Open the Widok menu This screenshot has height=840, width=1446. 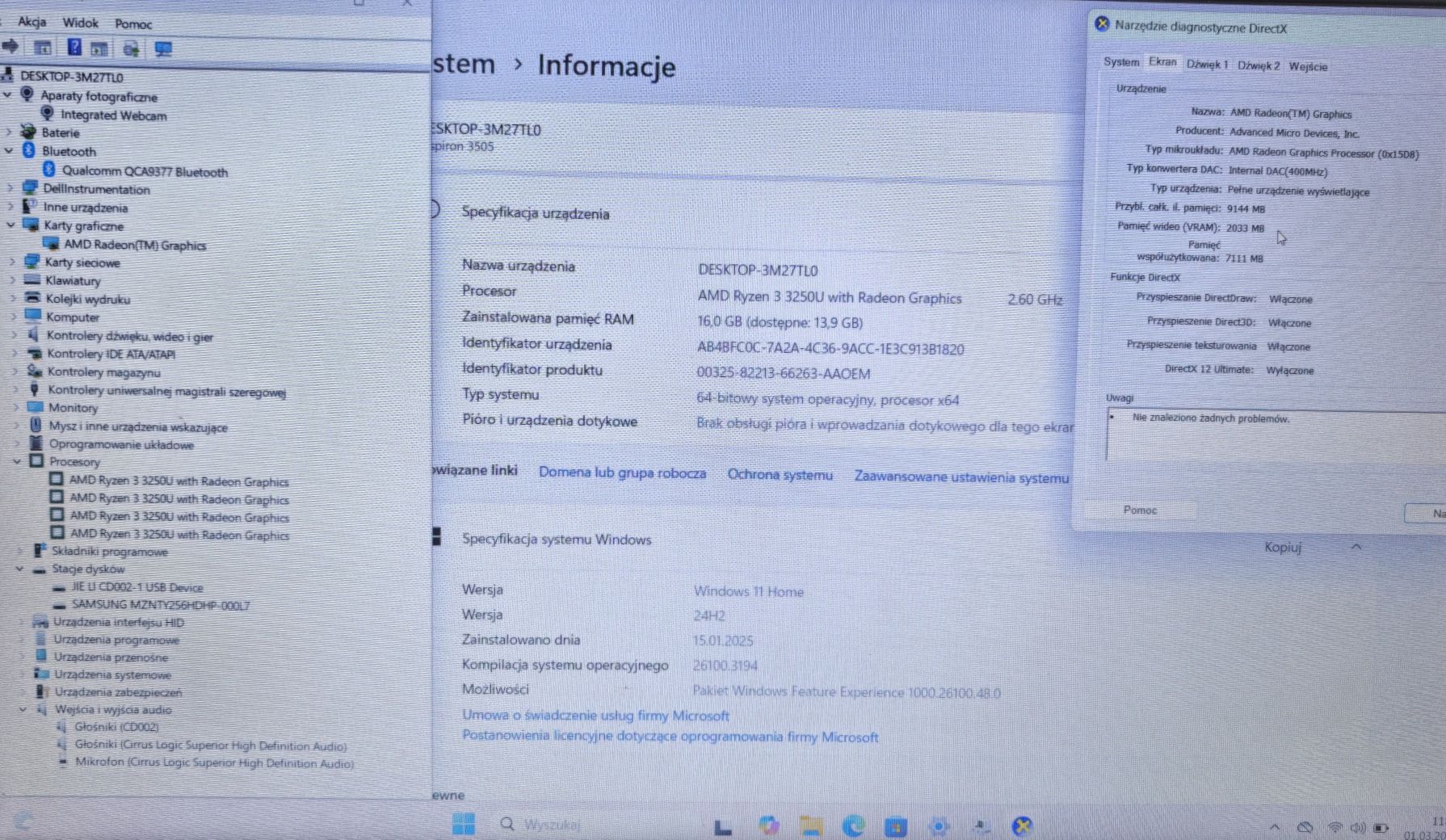pyautogui.click(x=81, y=23)
